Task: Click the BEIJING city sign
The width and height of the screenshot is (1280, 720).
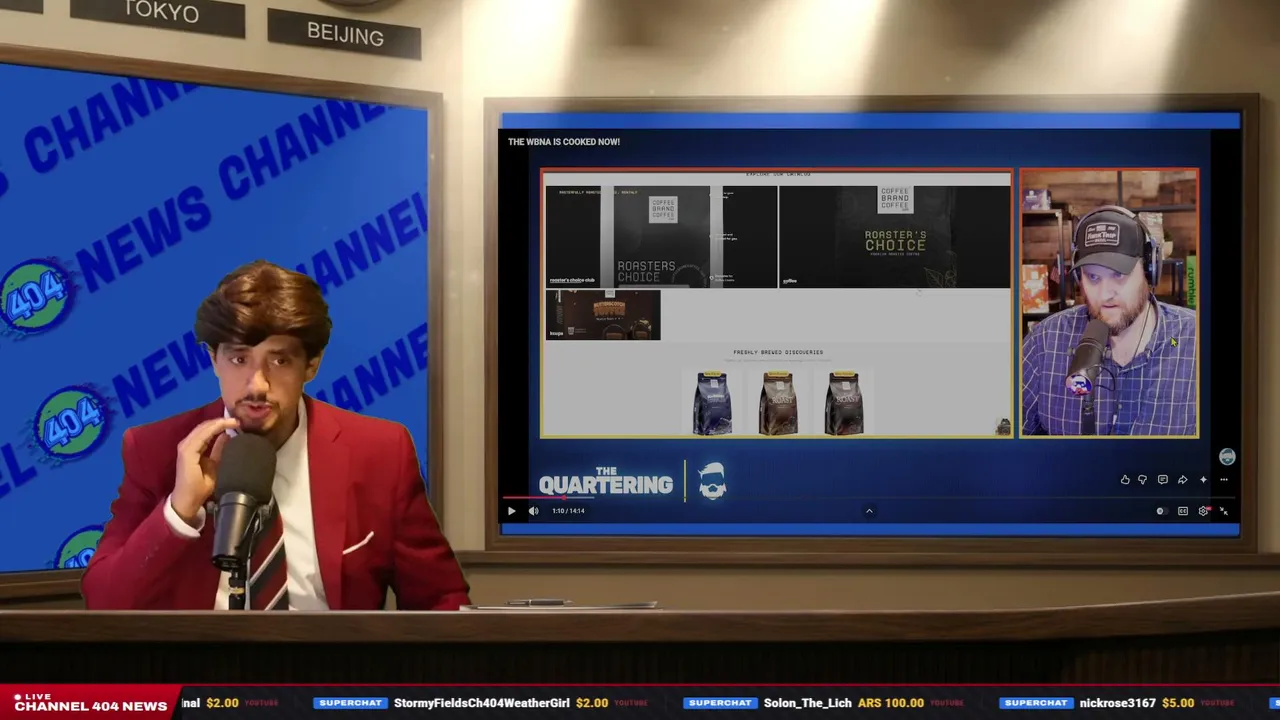Action: pos(345,34)
